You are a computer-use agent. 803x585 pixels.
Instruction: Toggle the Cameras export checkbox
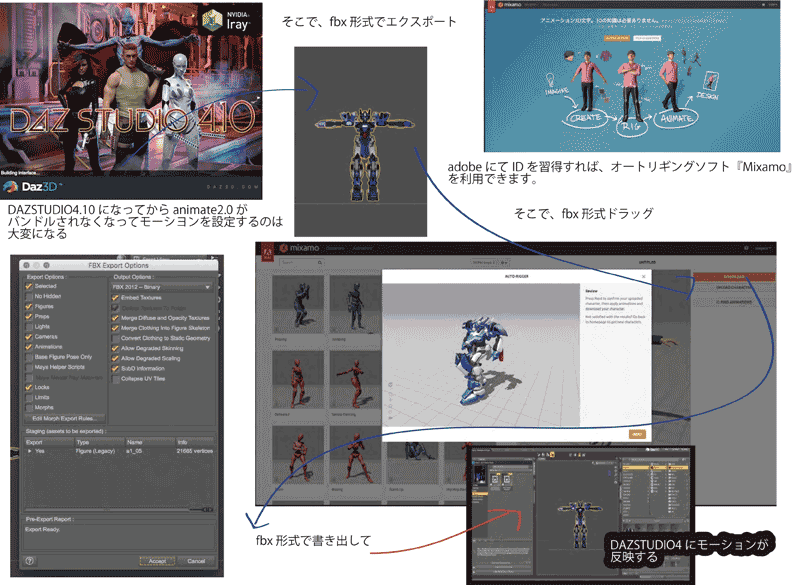(29, 337)
